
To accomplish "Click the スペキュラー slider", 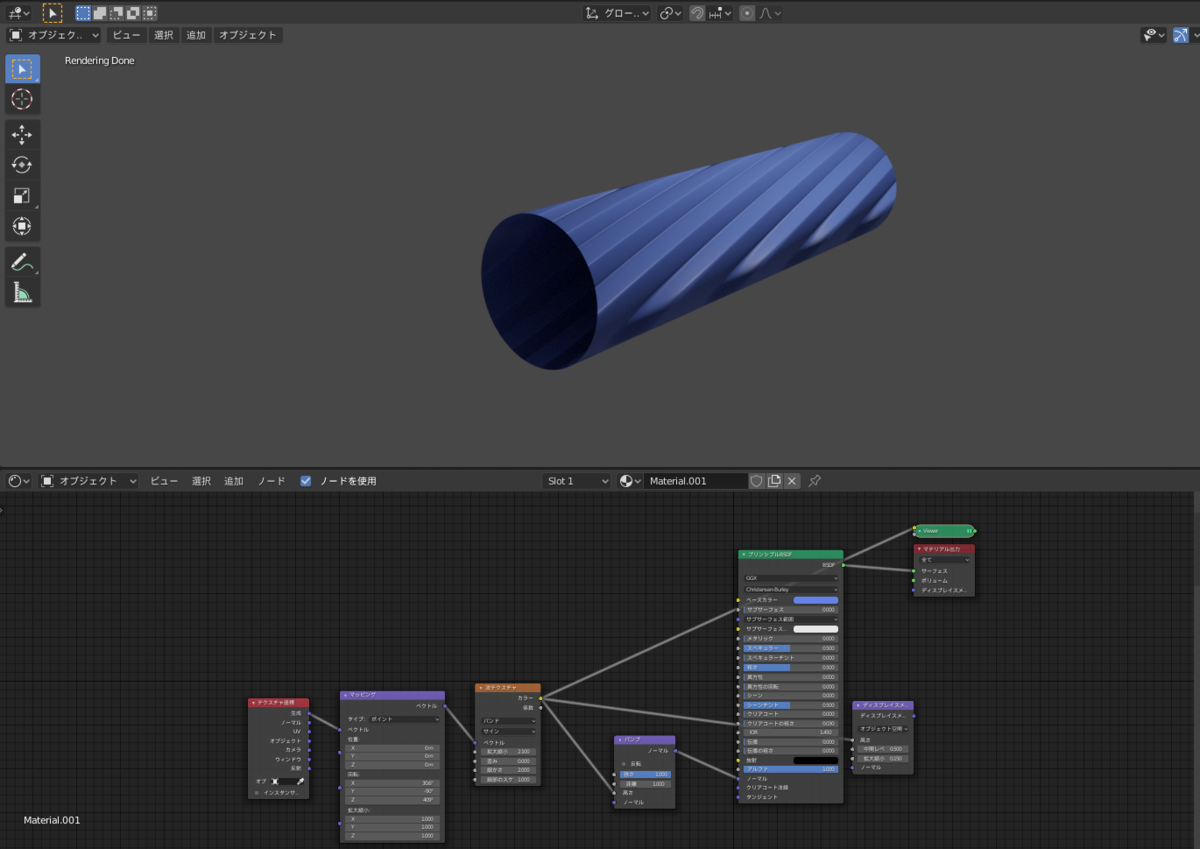I will [x=791, y=648].
